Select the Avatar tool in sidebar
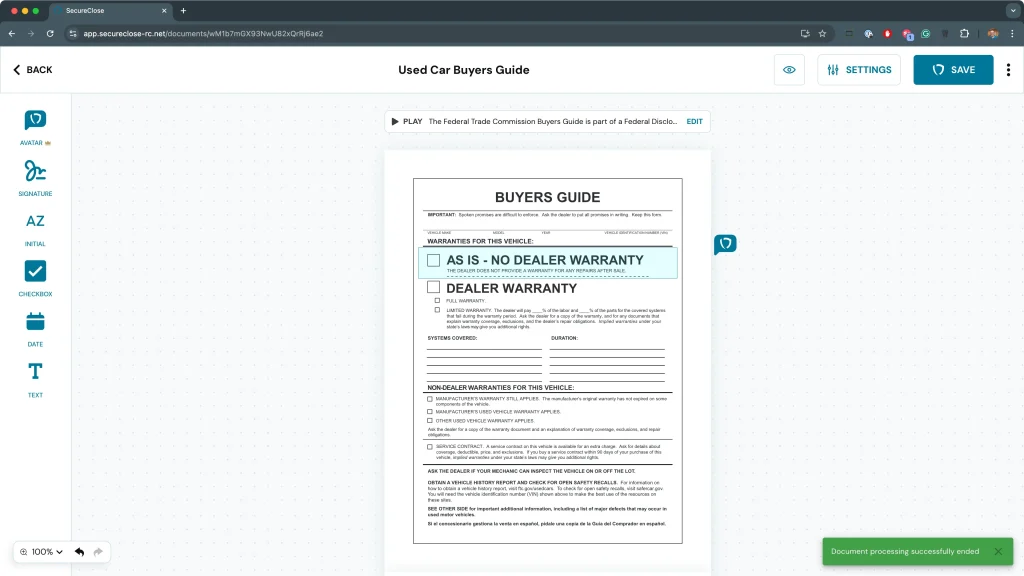1024x576 pixels. tap(35, 121)
